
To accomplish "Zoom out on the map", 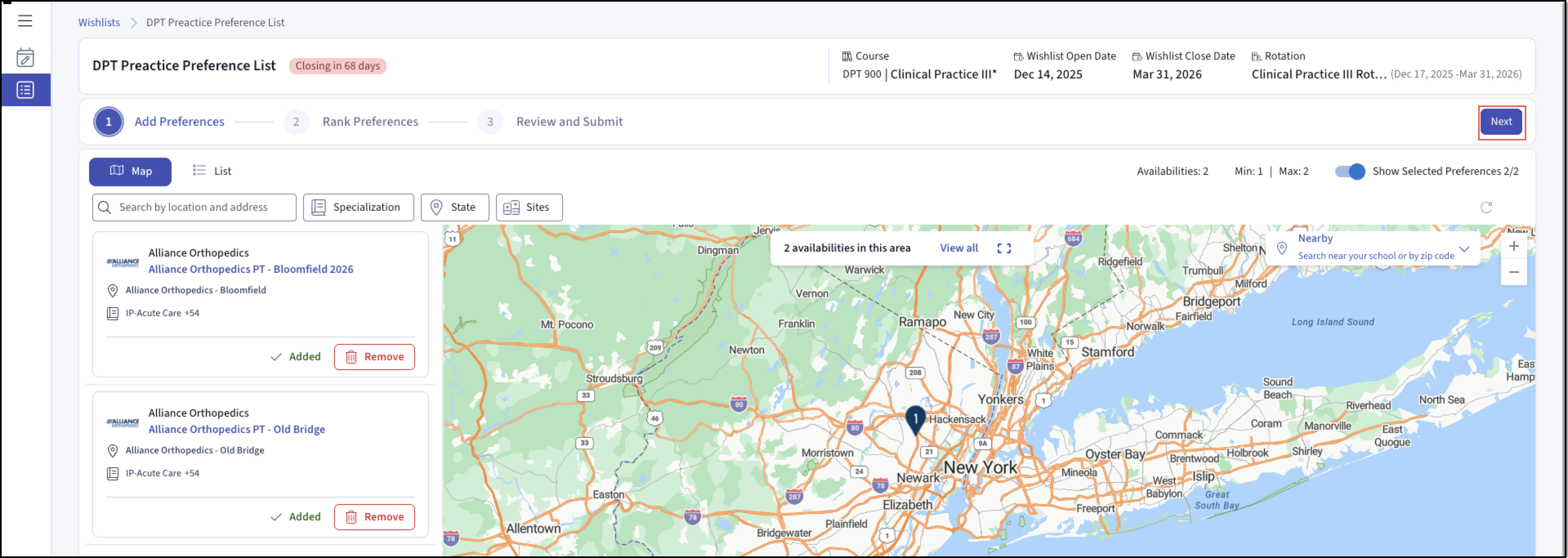I will point(1514,272).
